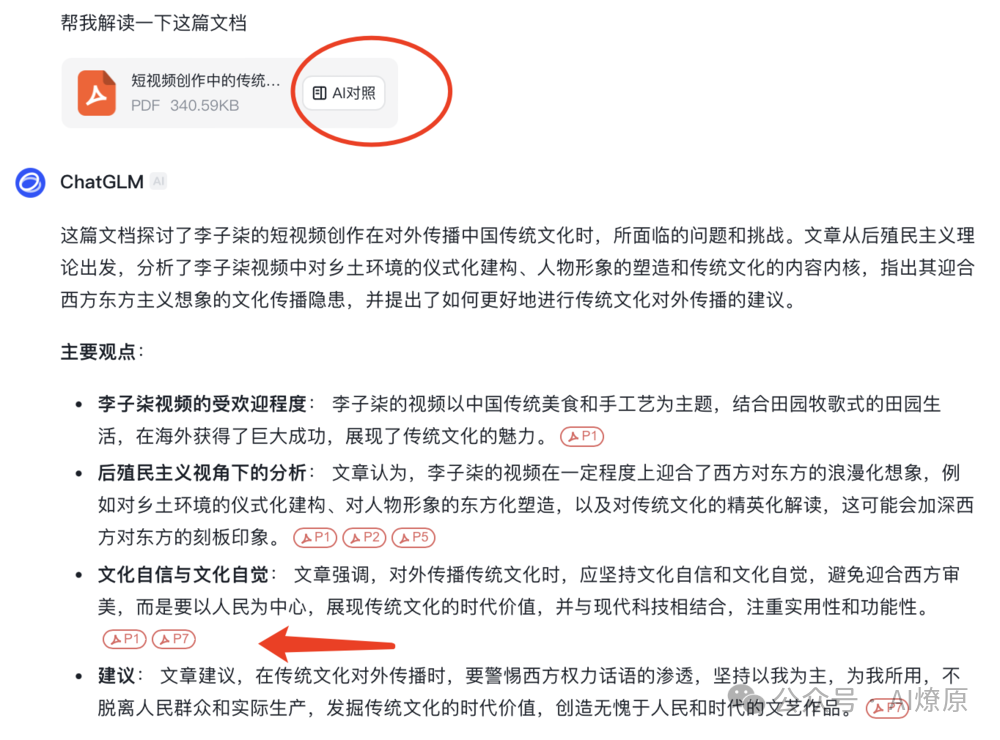The height and width of the screenshot is (740, 1000).
Task: Open P1 citation after 传统文化的魅力
Action: pos(582,436)
